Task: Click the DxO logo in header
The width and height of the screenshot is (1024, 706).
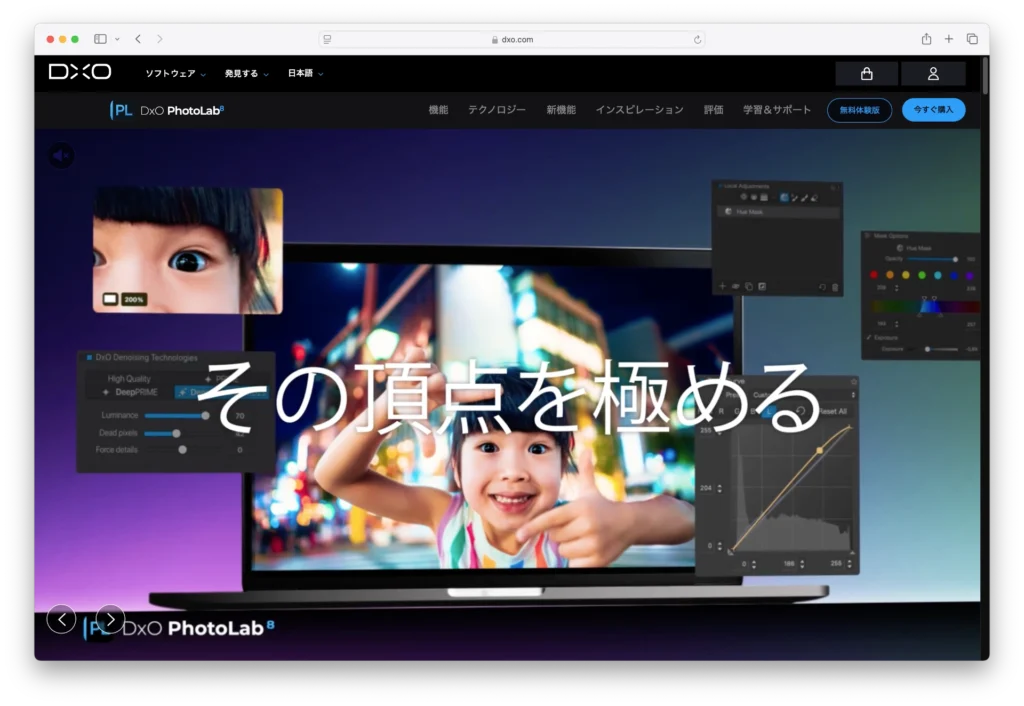Action: [80, 72]
